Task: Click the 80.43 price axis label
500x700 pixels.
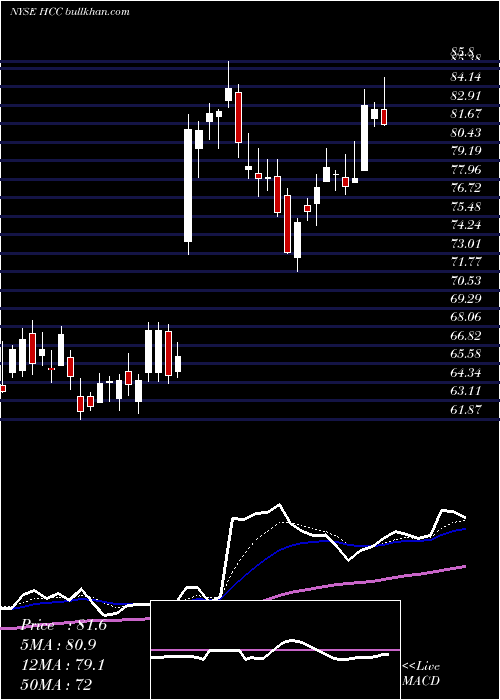Action: click(x=466, y=133)
